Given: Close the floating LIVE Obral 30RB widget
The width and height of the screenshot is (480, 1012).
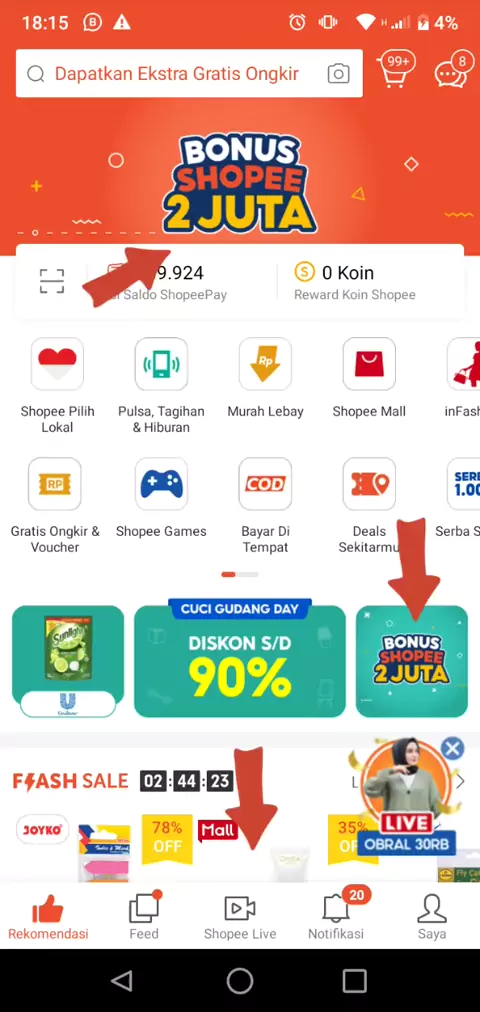Looking at the screenshot, I should click(x=452, y=749).
